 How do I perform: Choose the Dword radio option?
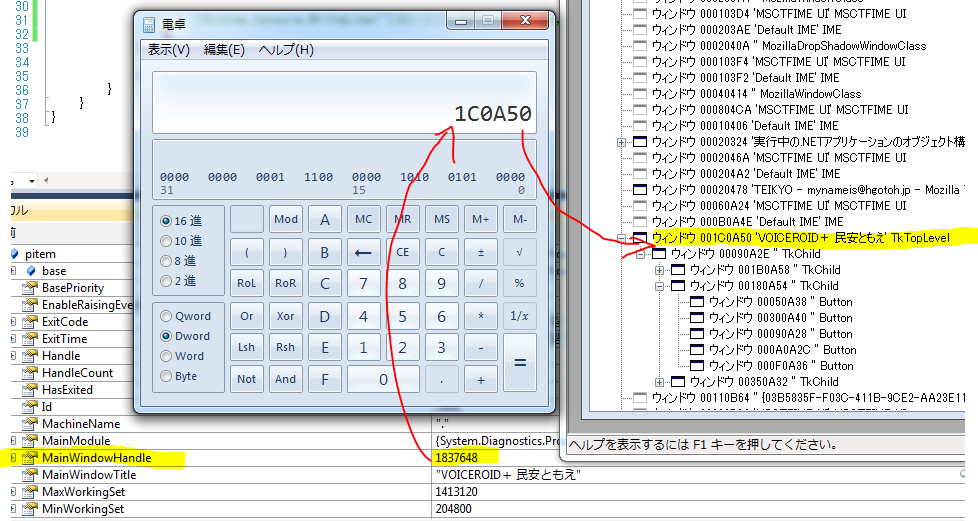coord(166,336)
